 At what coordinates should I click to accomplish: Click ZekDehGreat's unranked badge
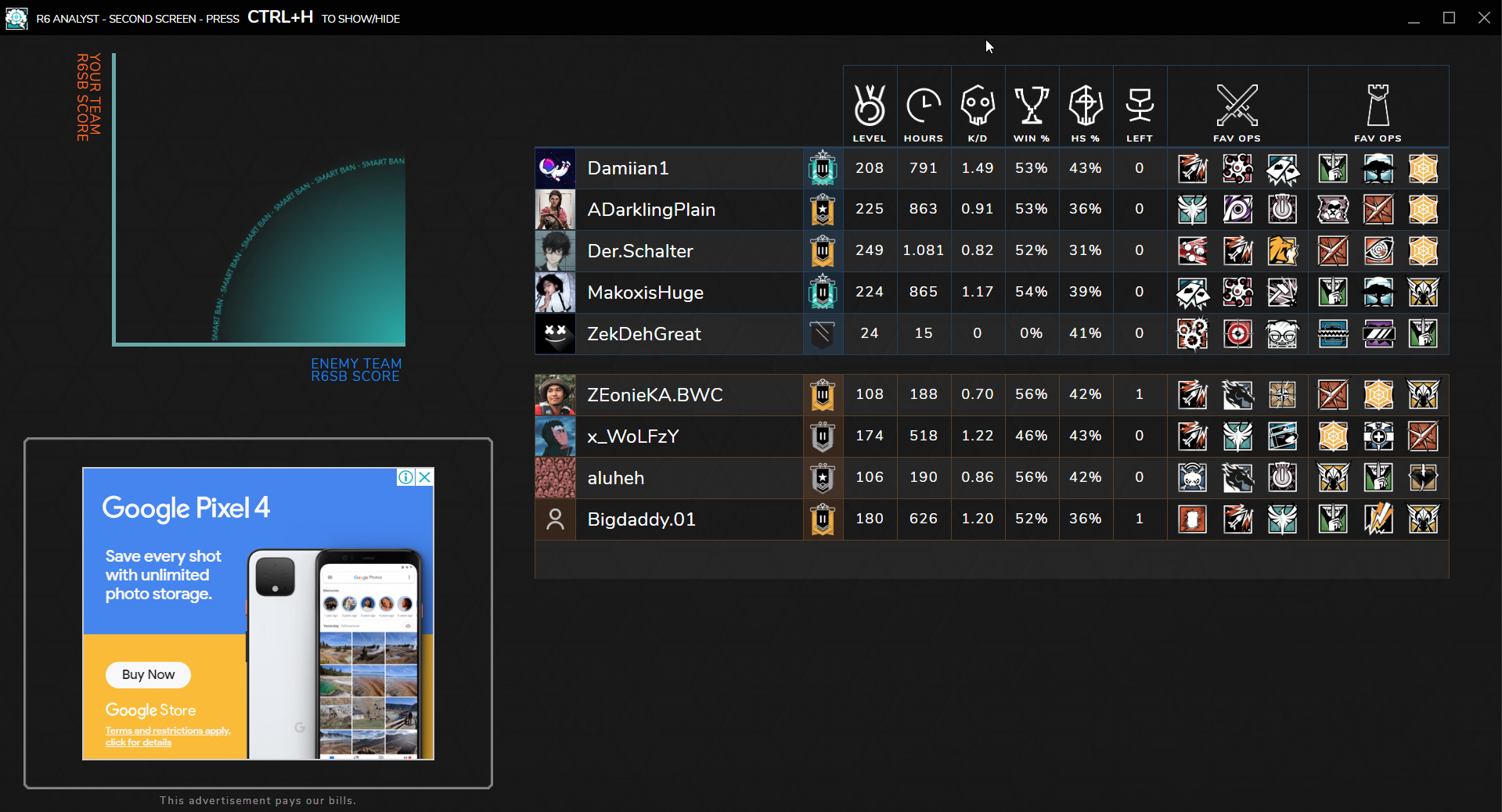point(823,334)
